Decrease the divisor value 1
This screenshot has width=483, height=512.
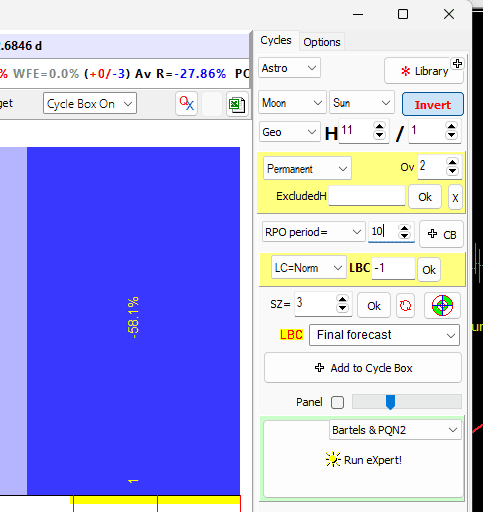[451, 135]
